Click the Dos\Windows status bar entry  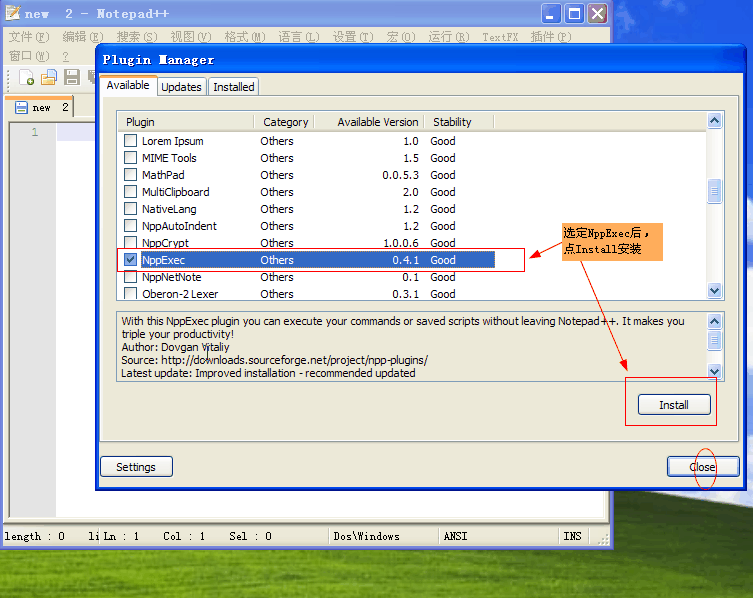[x=366, y=536]
